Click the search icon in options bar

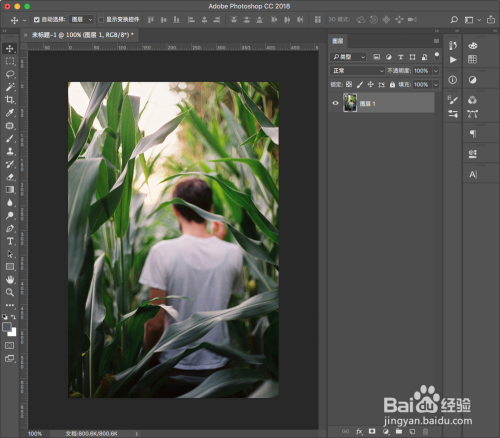point(454,20)
